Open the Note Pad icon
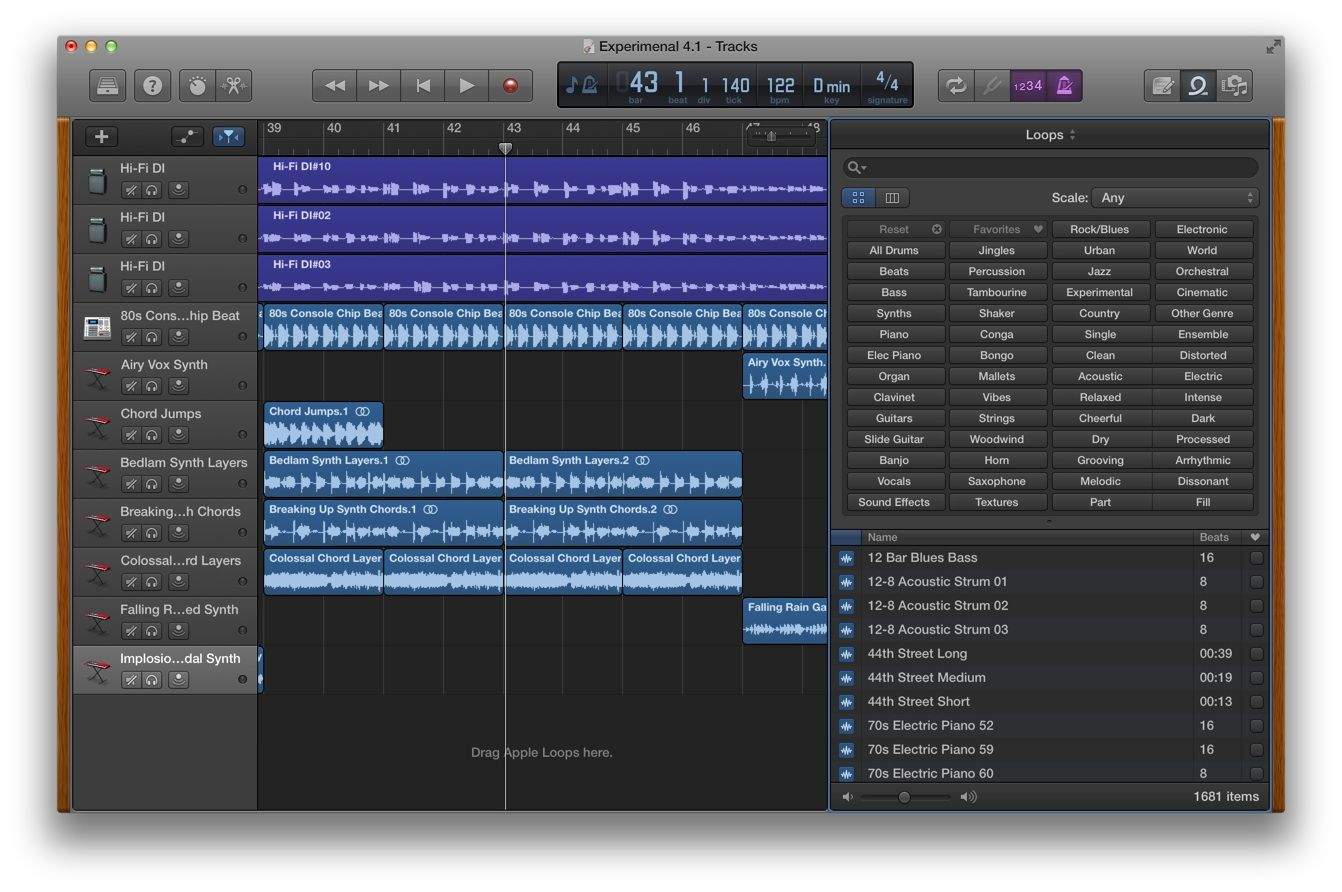This screenshot has height=892, width=1342. [1162, 86]
